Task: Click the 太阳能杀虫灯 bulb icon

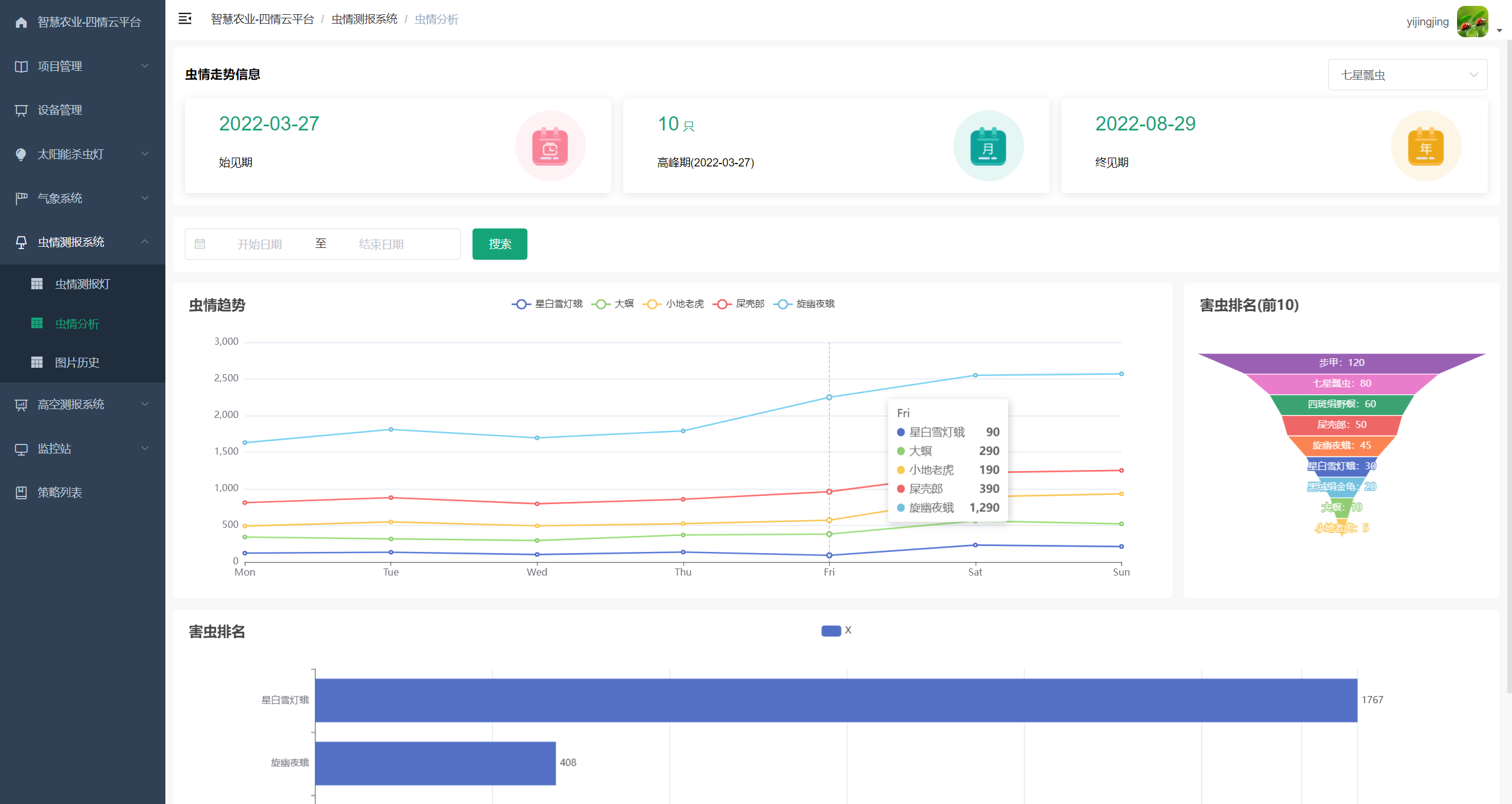Action: point(21,155)
